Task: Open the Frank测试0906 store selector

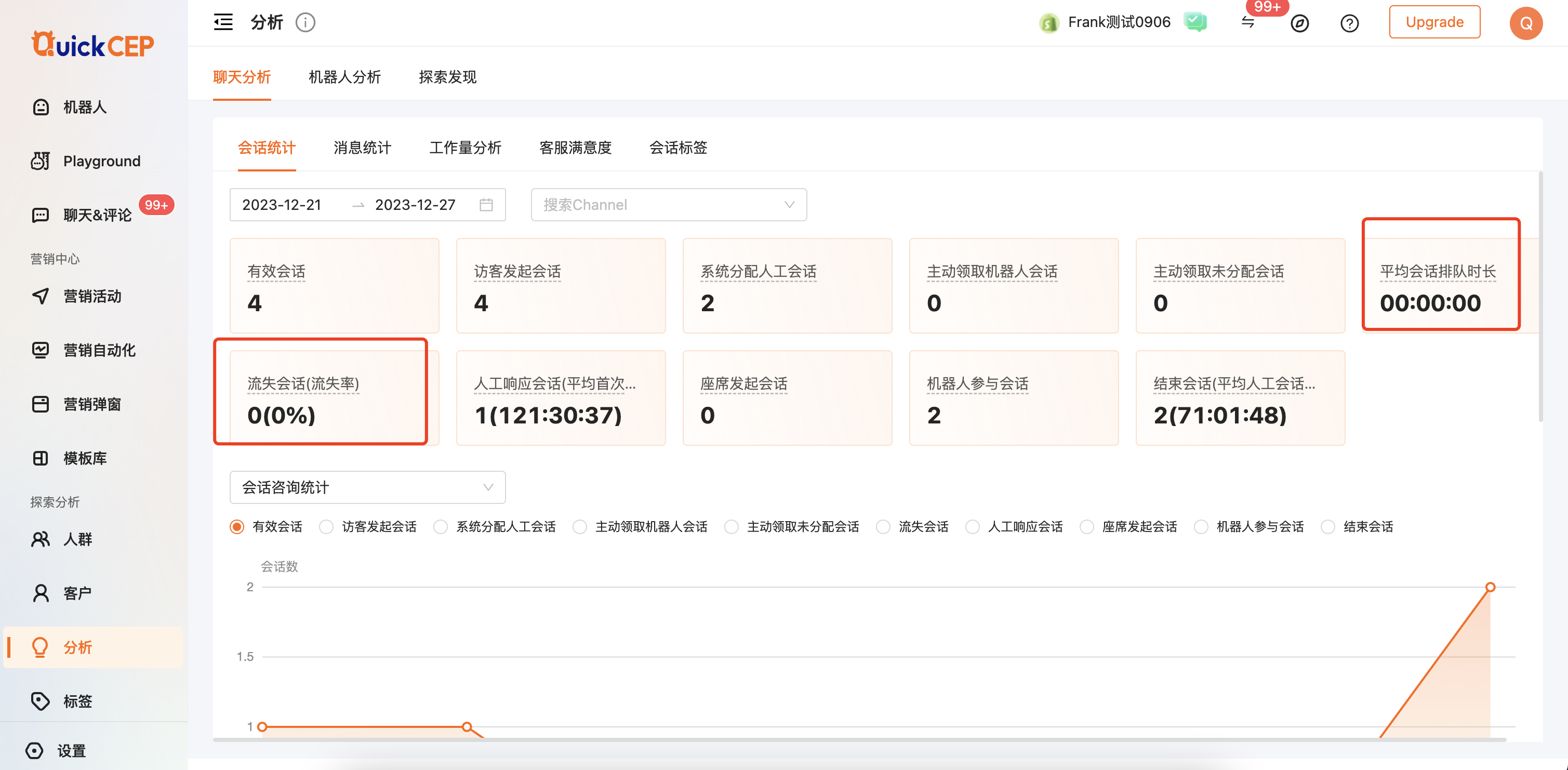Action: [1118, 22]
